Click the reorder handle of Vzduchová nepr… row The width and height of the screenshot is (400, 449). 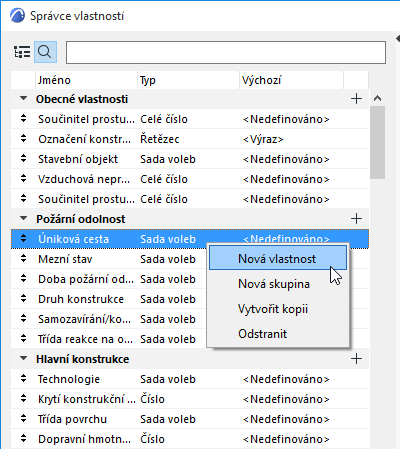click(23, 178)
